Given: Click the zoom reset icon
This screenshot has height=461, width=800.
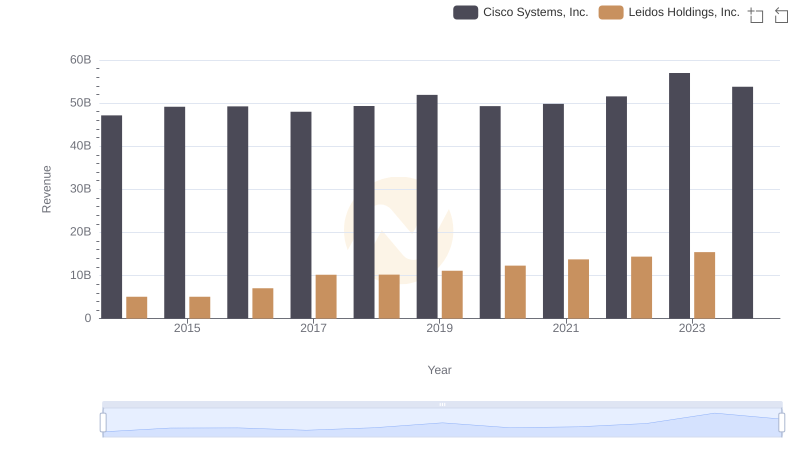Looking at the screenshot, I should point(781,15).
